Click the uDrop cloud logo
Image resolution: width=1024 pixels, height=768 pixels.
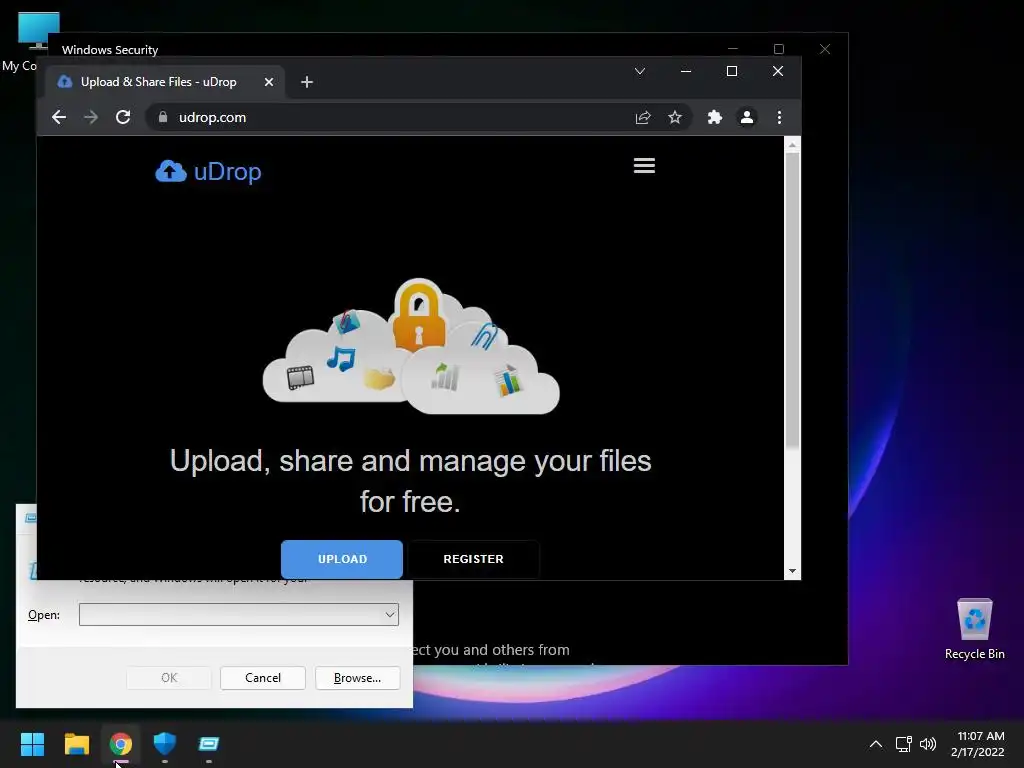coord(208,171)
